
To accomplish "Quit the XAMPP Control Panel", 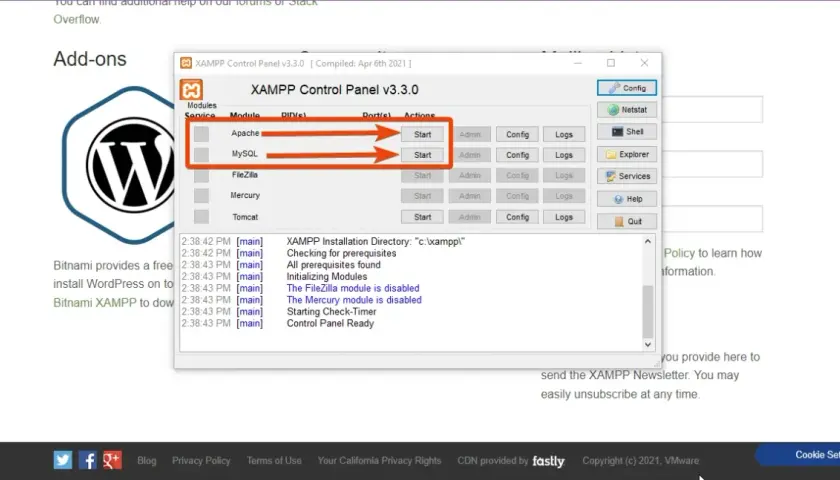I will tap(627, 221).
